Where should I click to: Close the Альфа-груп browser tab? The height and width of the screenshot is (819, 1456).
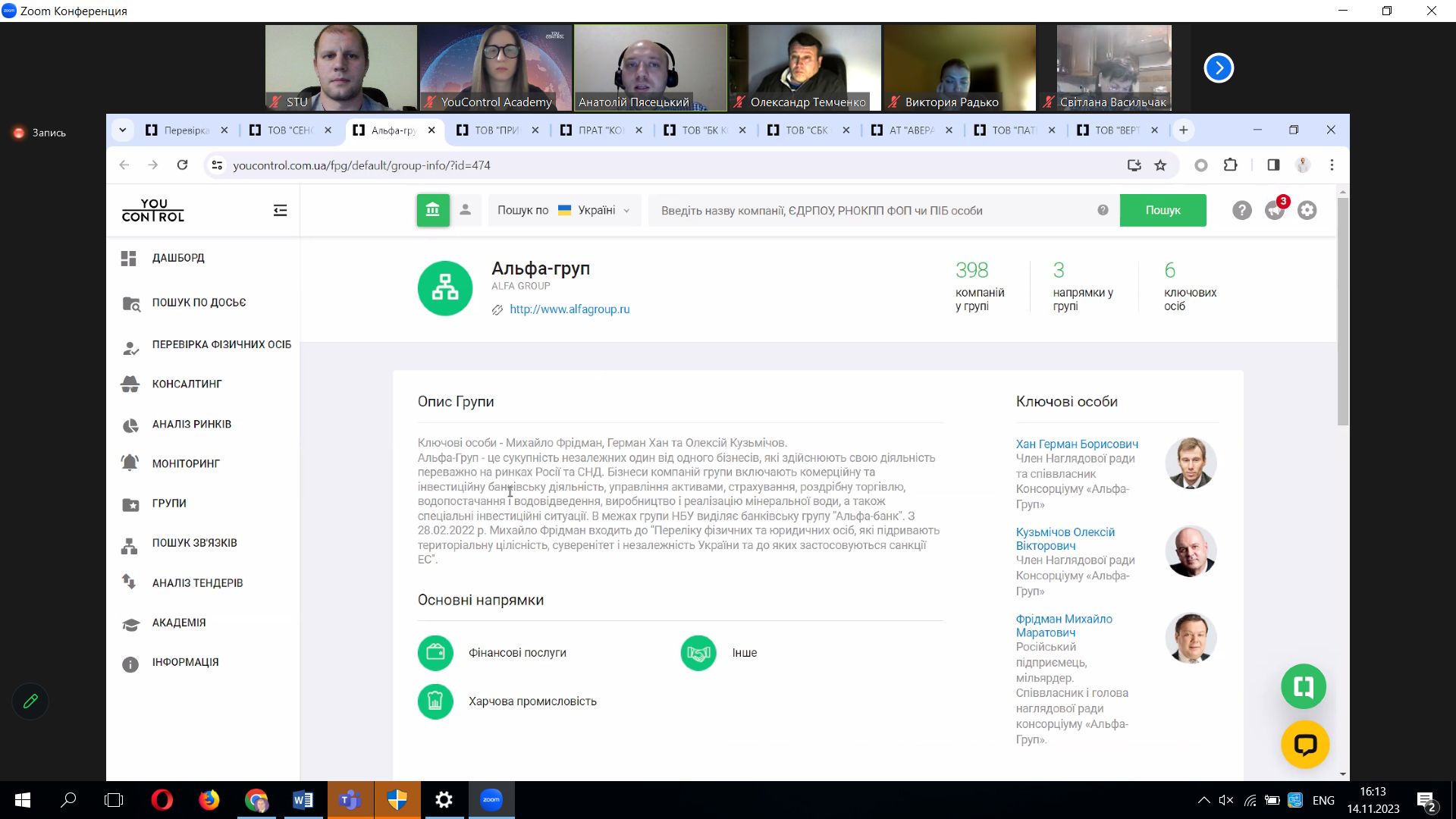pyautogui.click(x=431, y=130)
